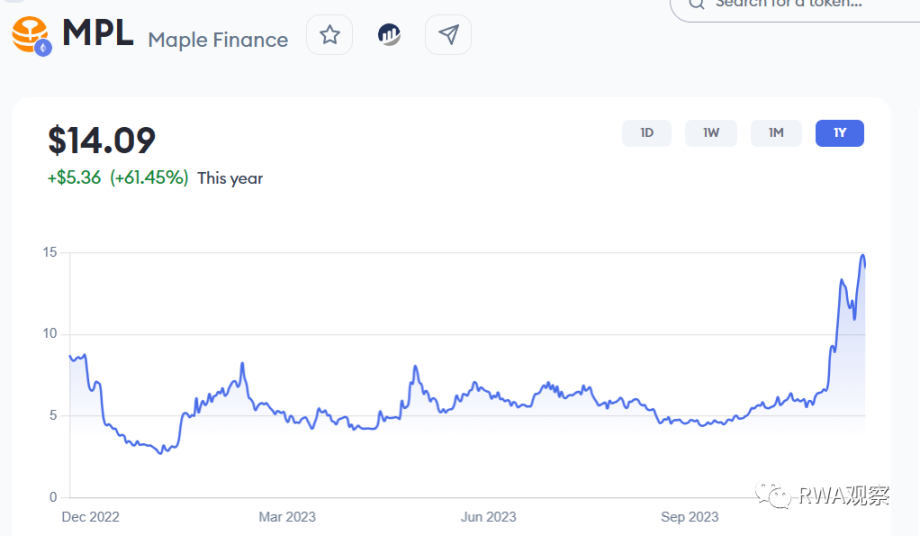Click the paper plane share icon

pyautogui.click(x=448, y=35)
